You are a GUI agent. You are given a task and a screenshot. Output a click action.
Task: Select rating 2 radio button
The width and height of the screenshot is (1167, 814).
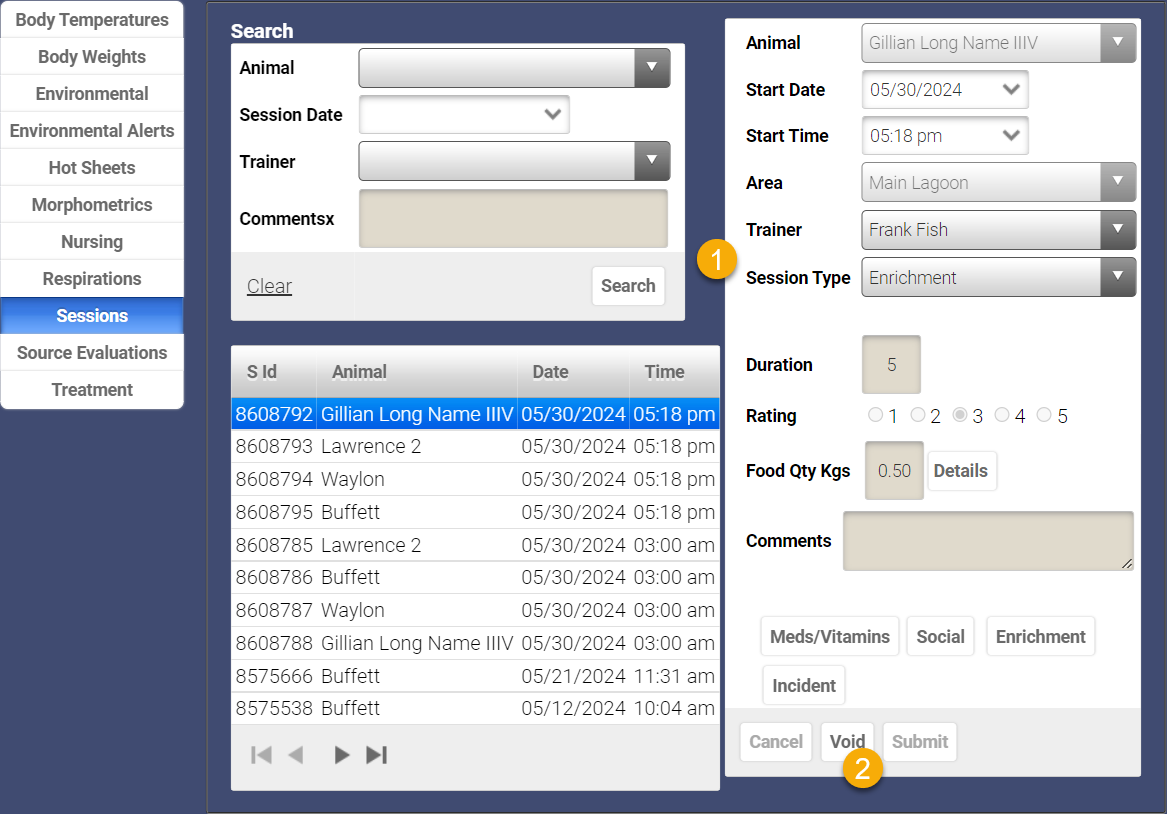pyautogui.click(x=918, y=415)
